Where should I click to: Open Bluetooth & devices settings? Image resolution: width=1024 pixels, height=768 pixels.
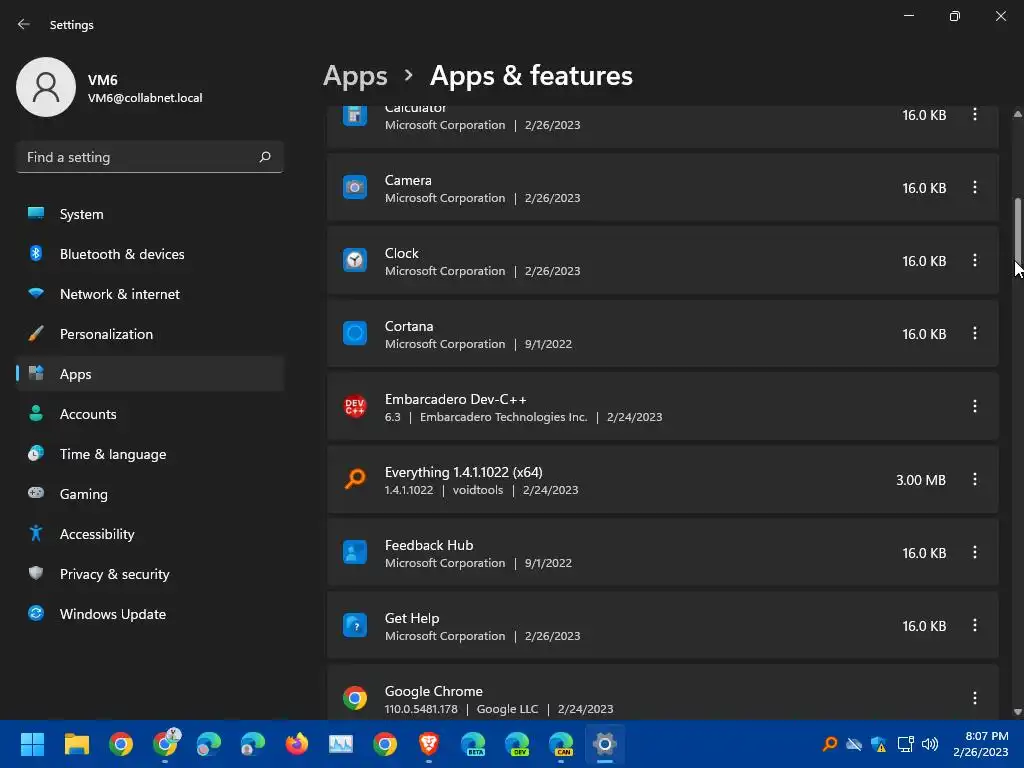tap(150, 254)
